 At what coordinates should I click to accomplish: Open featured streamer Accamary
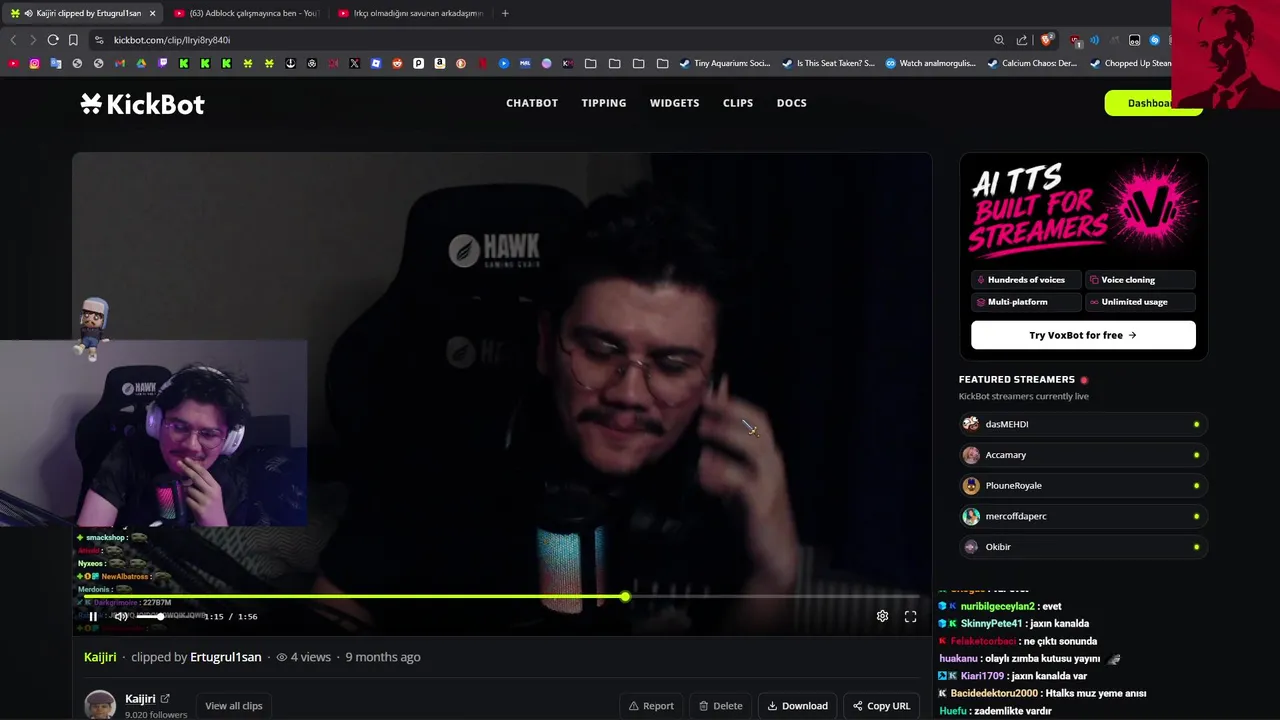[1083, 455]
